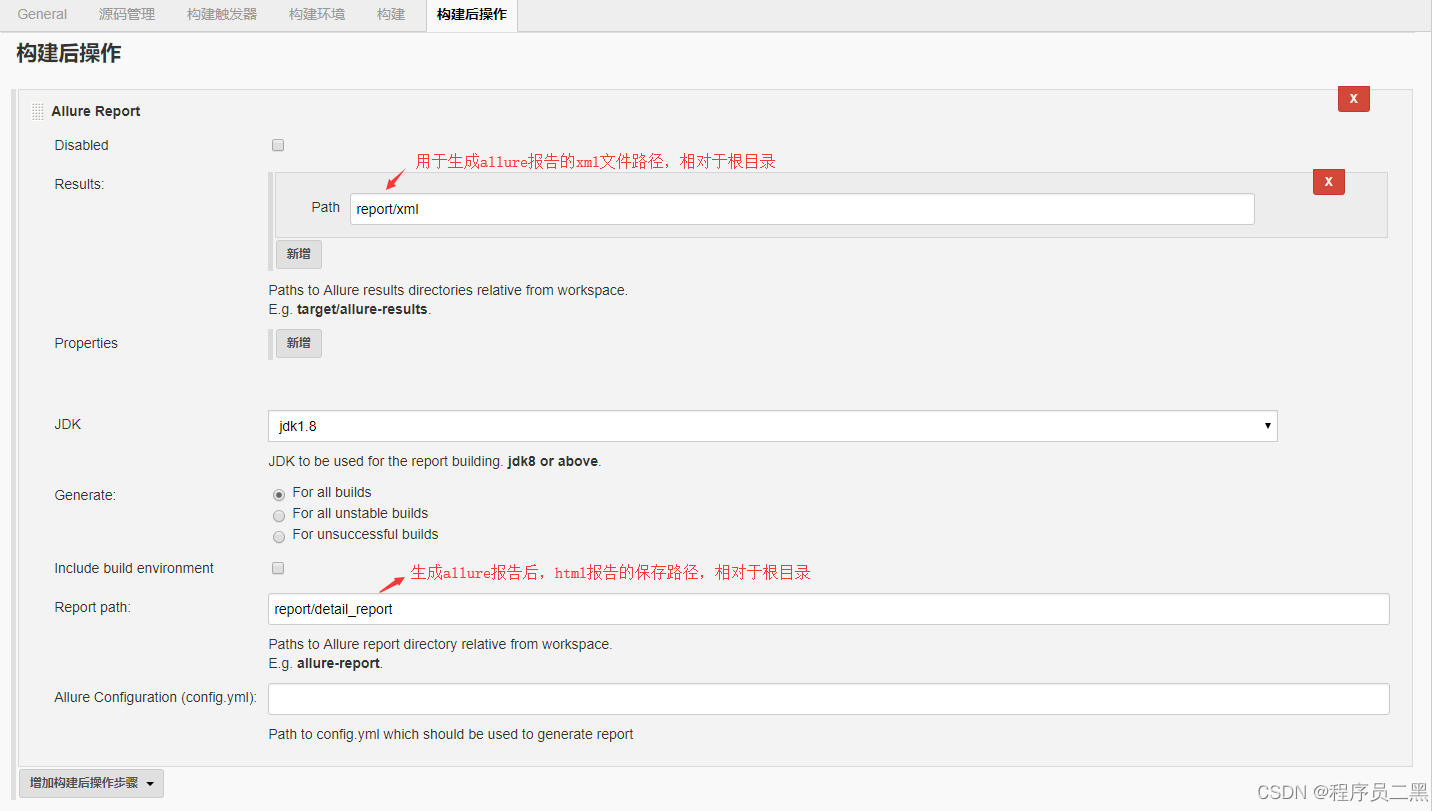Go to the 构建触发器 tab
Image resolution: width=1444 pixels, height=811 pixels.
222,15
